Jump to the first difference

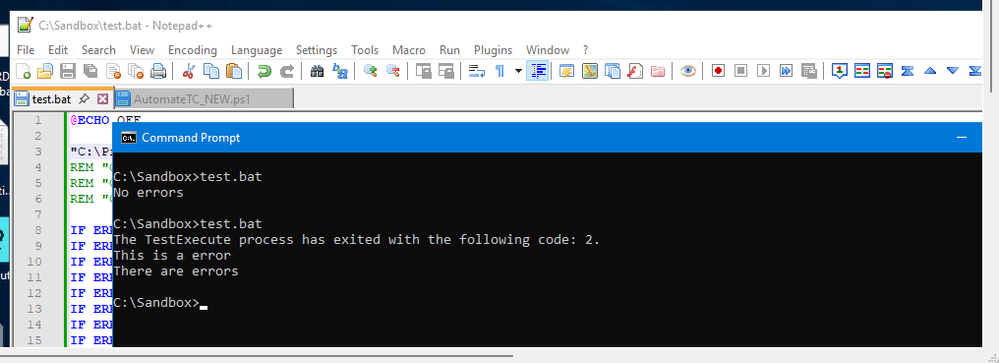click(907, 71)
